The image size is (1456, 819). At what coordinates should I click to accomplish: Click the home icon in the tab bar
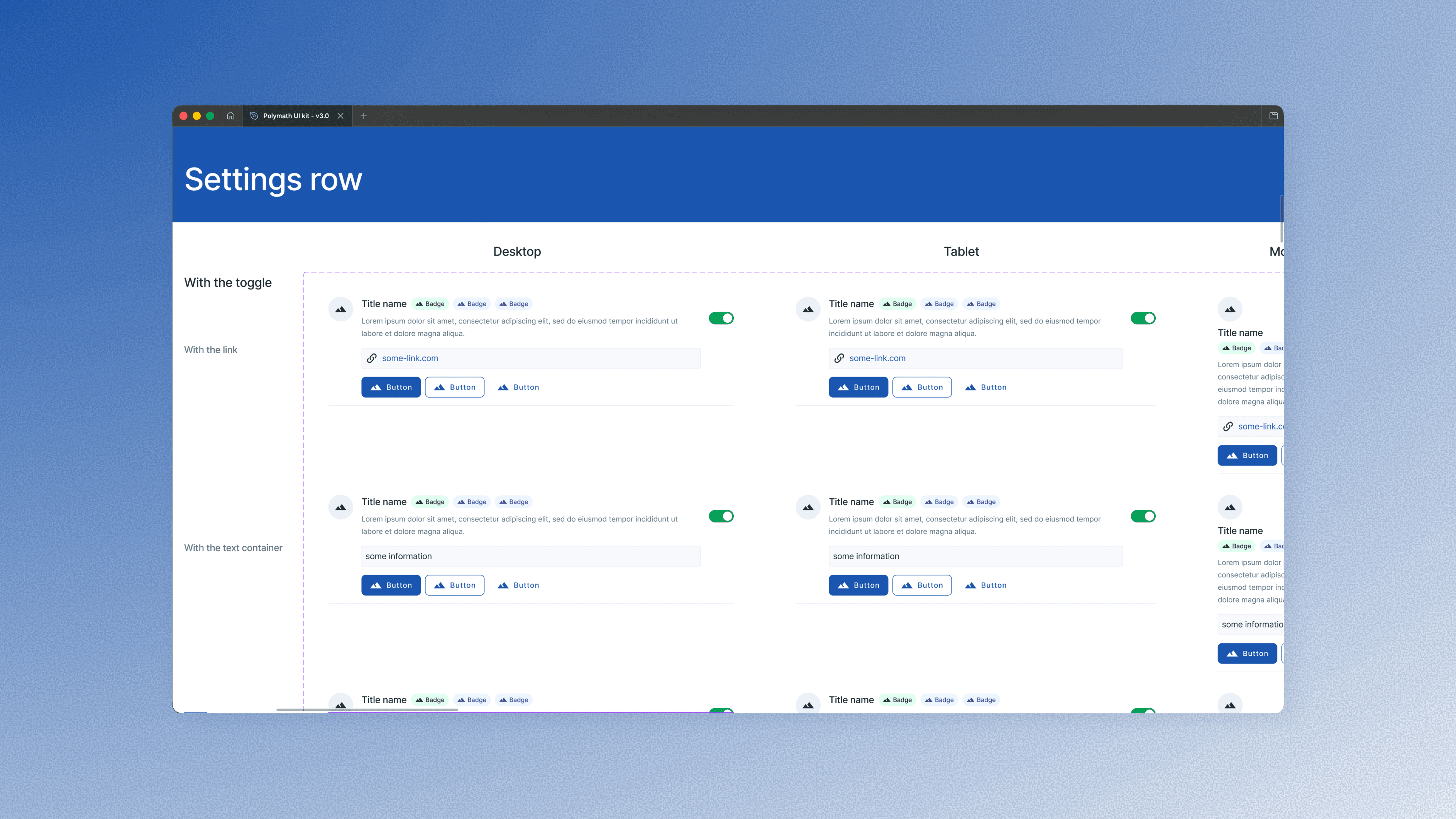230,116
